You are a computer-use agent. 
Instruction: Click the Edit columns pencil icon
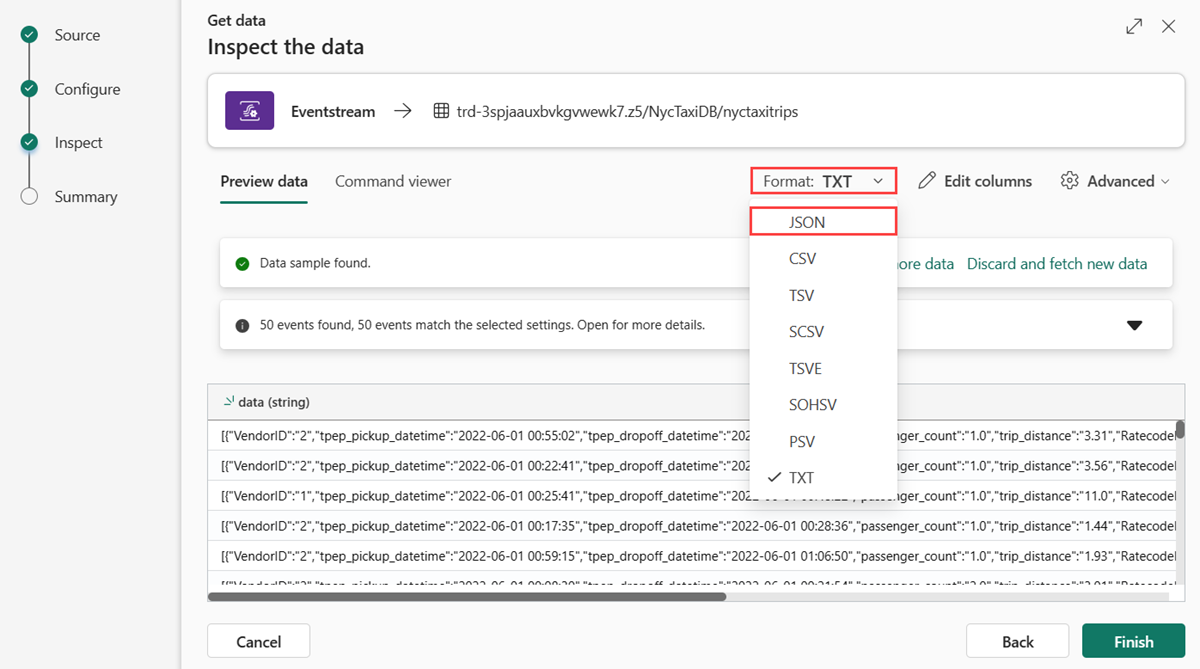pyautogui.click(x=927, y=180)
